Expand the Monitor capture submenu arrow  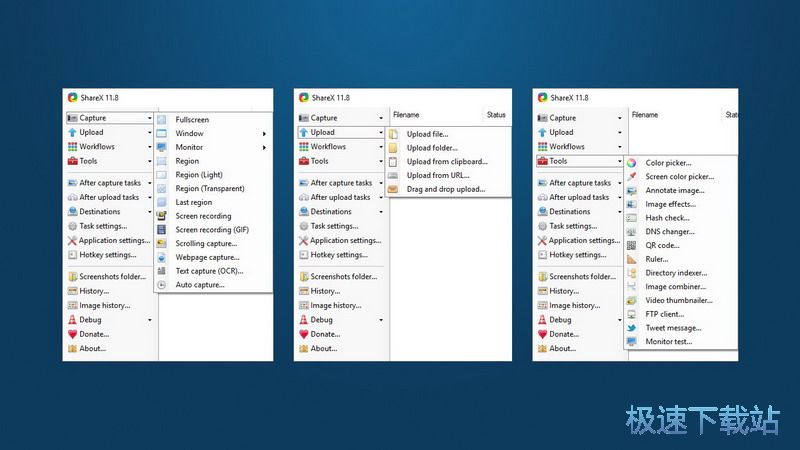[x=265, y=147]
